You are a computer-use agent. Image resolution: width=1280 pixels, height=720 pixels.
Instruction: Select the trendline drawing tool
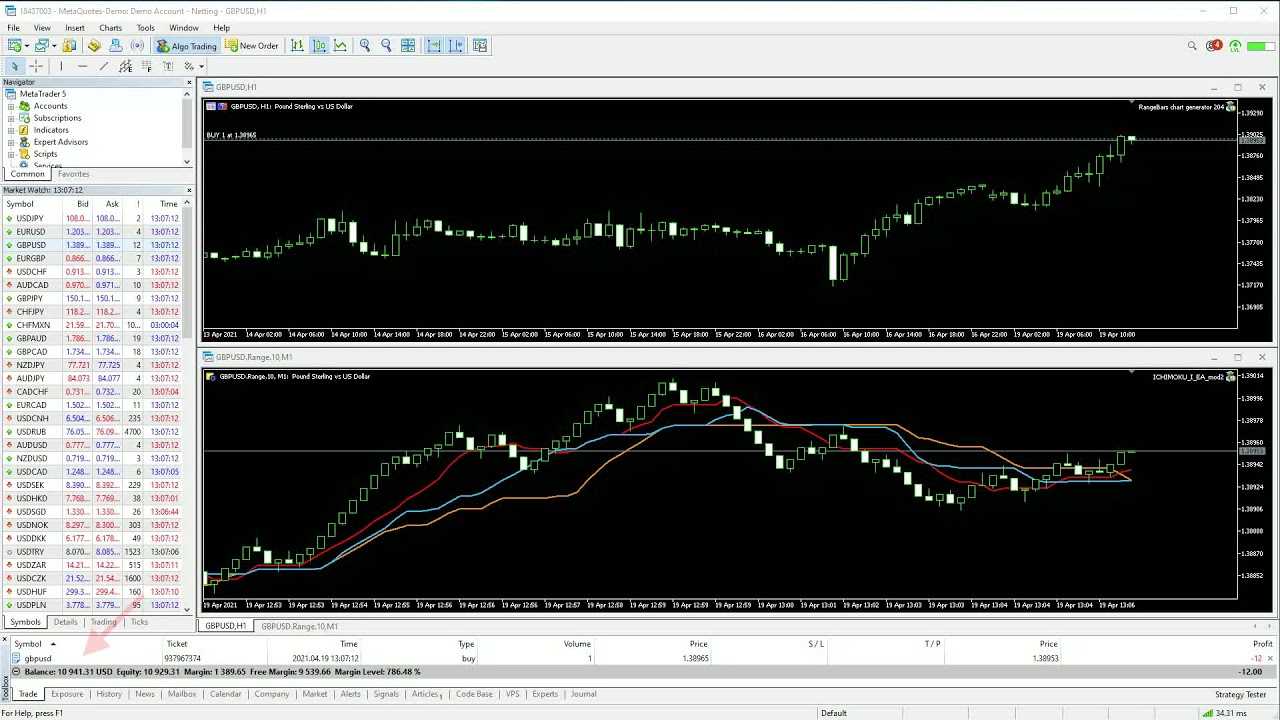pos(103,66)
